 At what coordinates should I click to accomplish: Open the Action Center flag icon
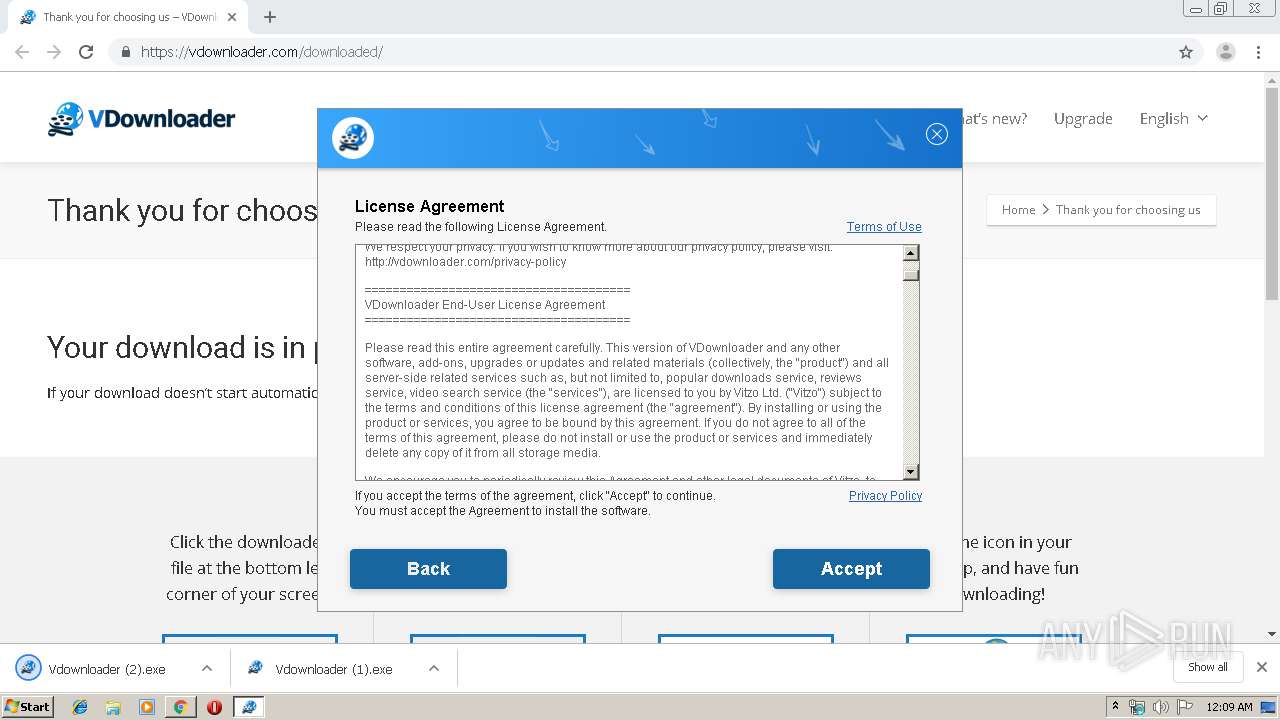[1185, 707]
